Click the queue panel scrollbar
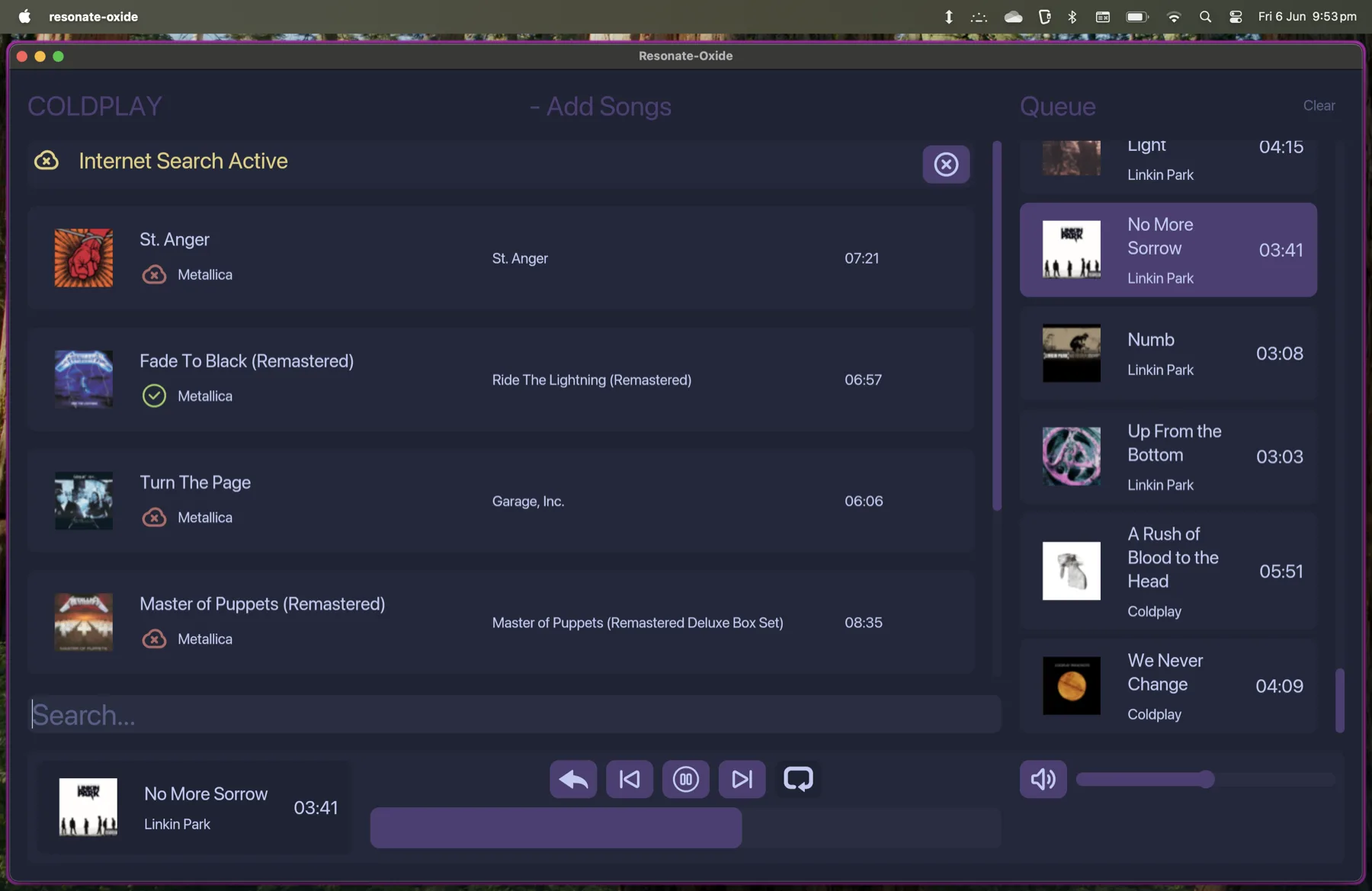Screen dimensions: 1372x891 point(1340,700)
